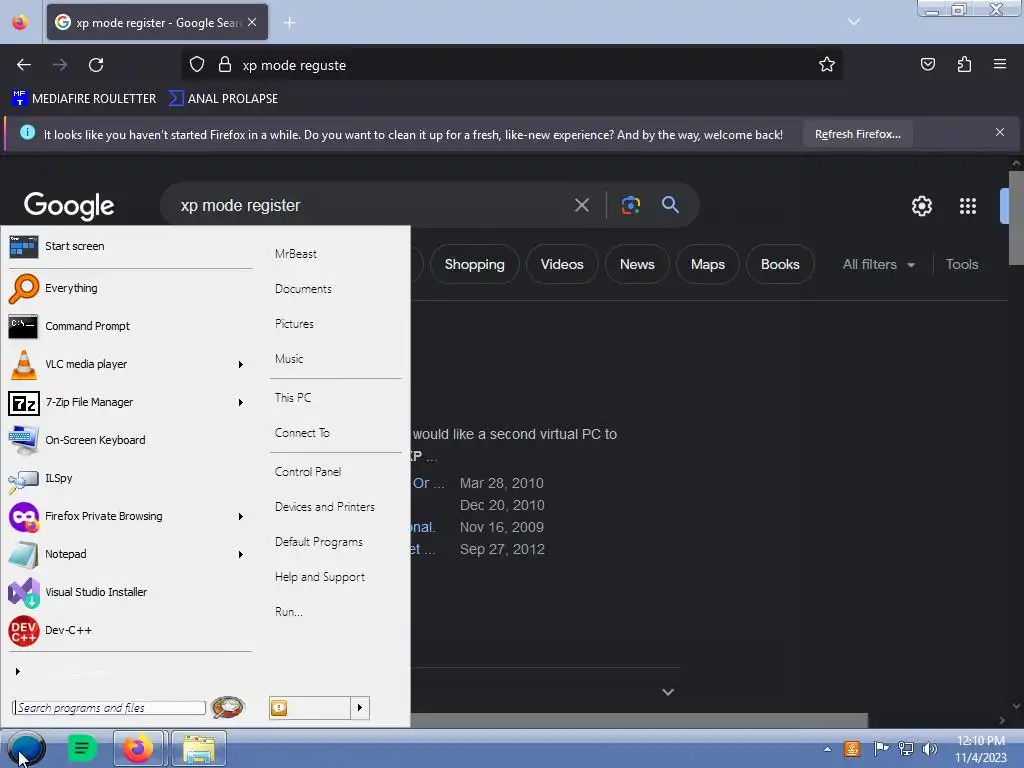Click horizontal scrollbar of the page
The height and width of the screenshot is (768, 1024).
click(639, 720)
